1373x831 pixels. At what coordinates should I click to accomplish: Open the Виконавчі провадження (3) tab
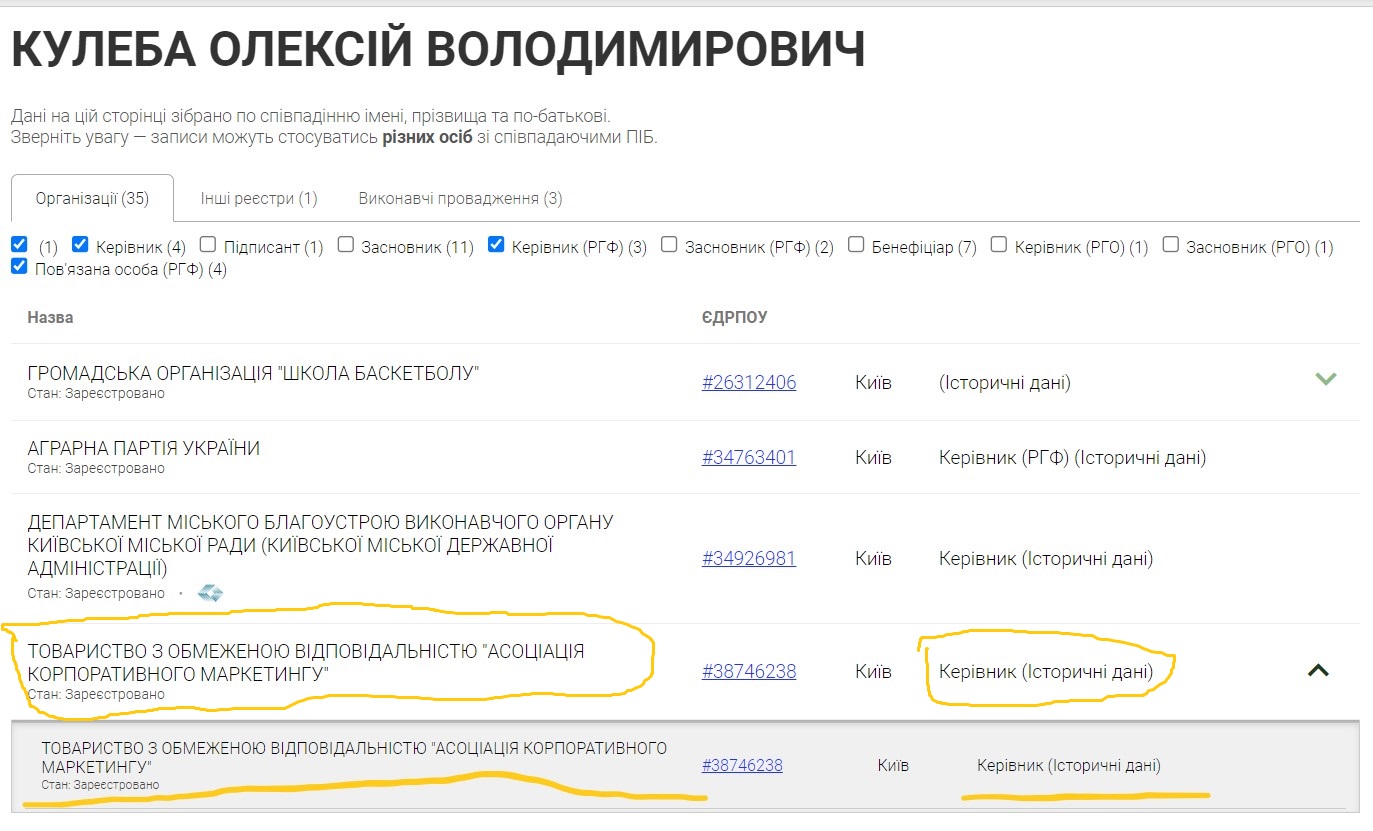(460, 198)
